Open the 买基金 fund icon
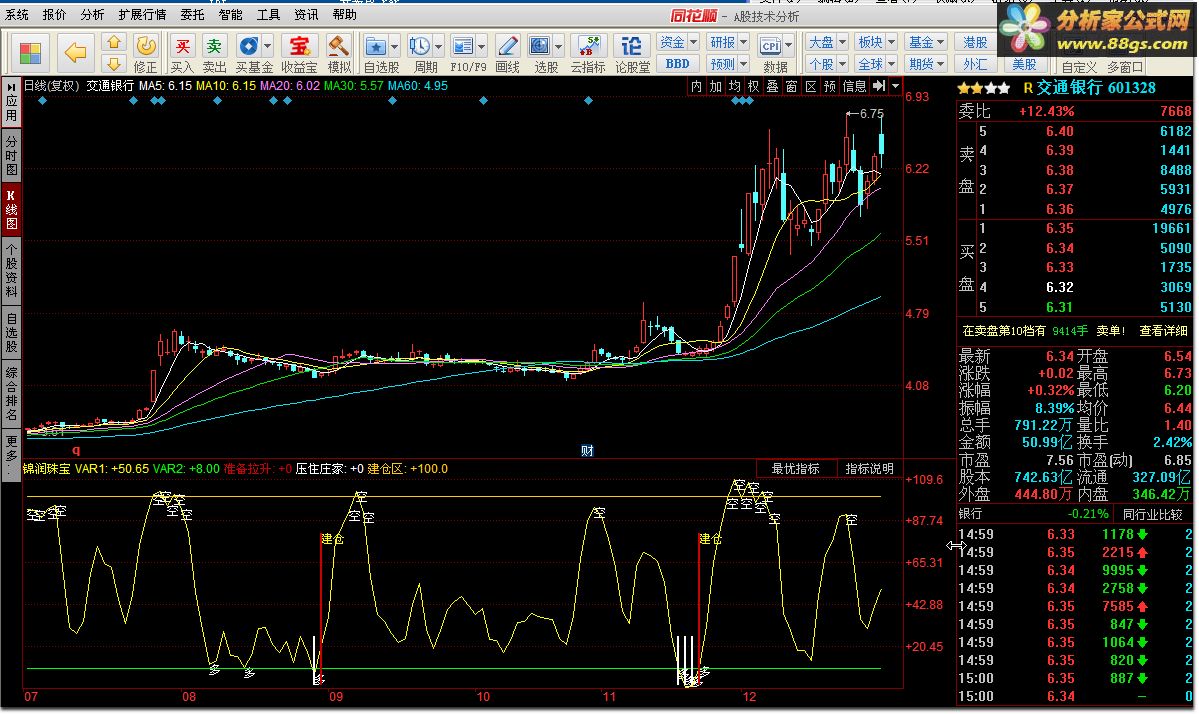The width and height of the screenshot is (1199, 714). 248,46
